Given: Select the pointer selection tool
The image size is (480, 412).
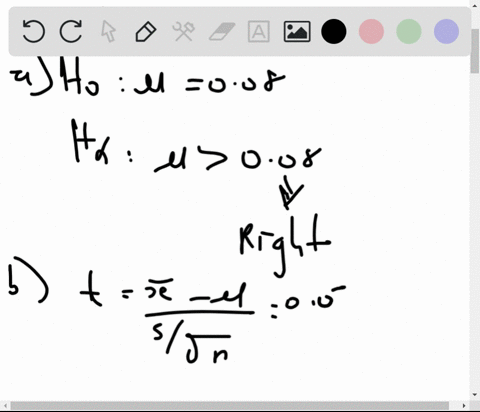Looking at the screenshot, I should tap(108, 31).
